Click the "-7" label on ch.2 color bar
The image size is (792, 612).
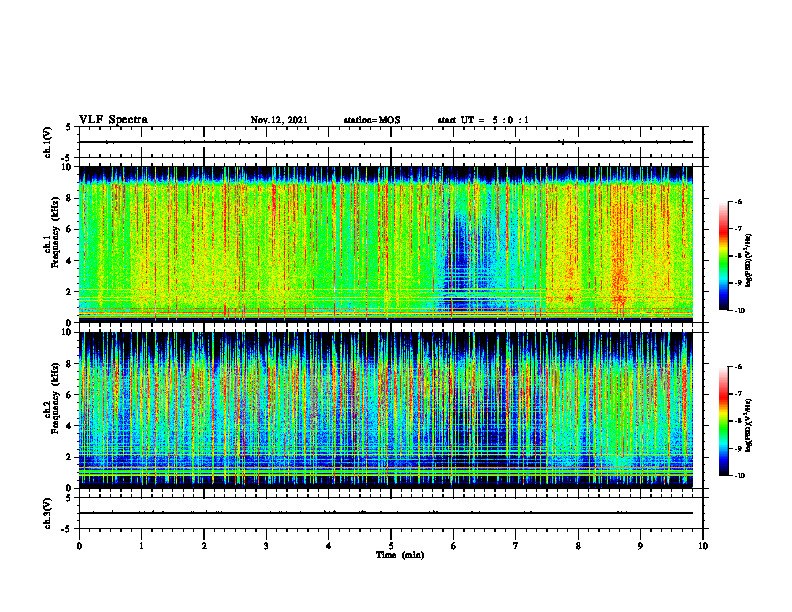pyautogui.click(x=738, y=394)
